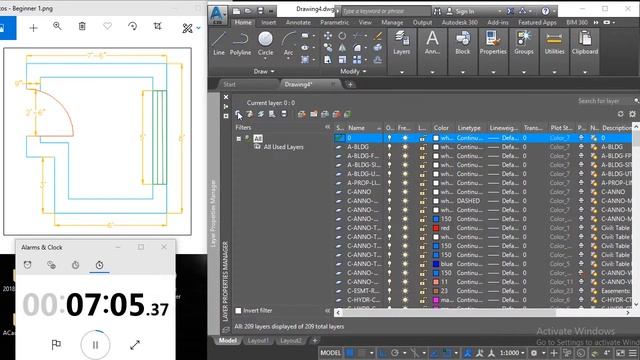Viewport: 640px width, 360px height.
Task: Toggle plot printer icon for layer A-BLDG
Action: coord(581,147)
